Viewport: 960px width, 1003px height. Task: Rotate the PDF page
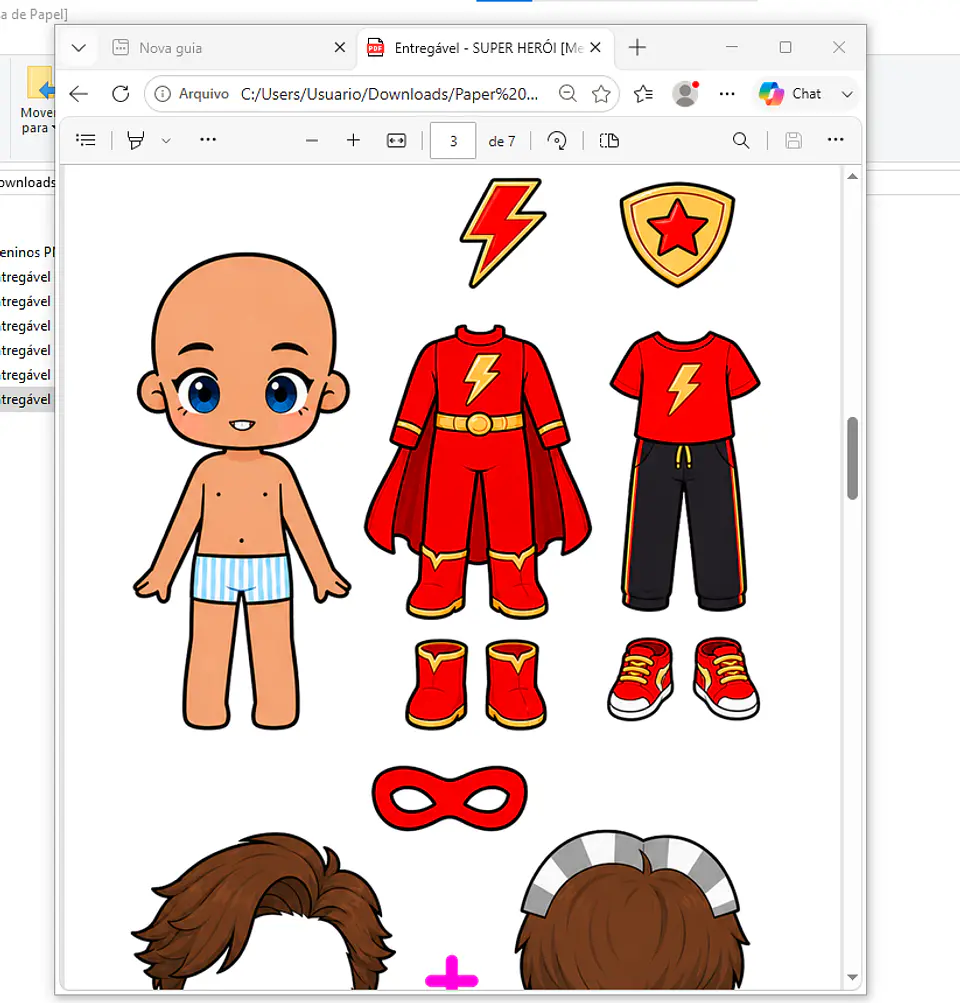coord(557,141)
